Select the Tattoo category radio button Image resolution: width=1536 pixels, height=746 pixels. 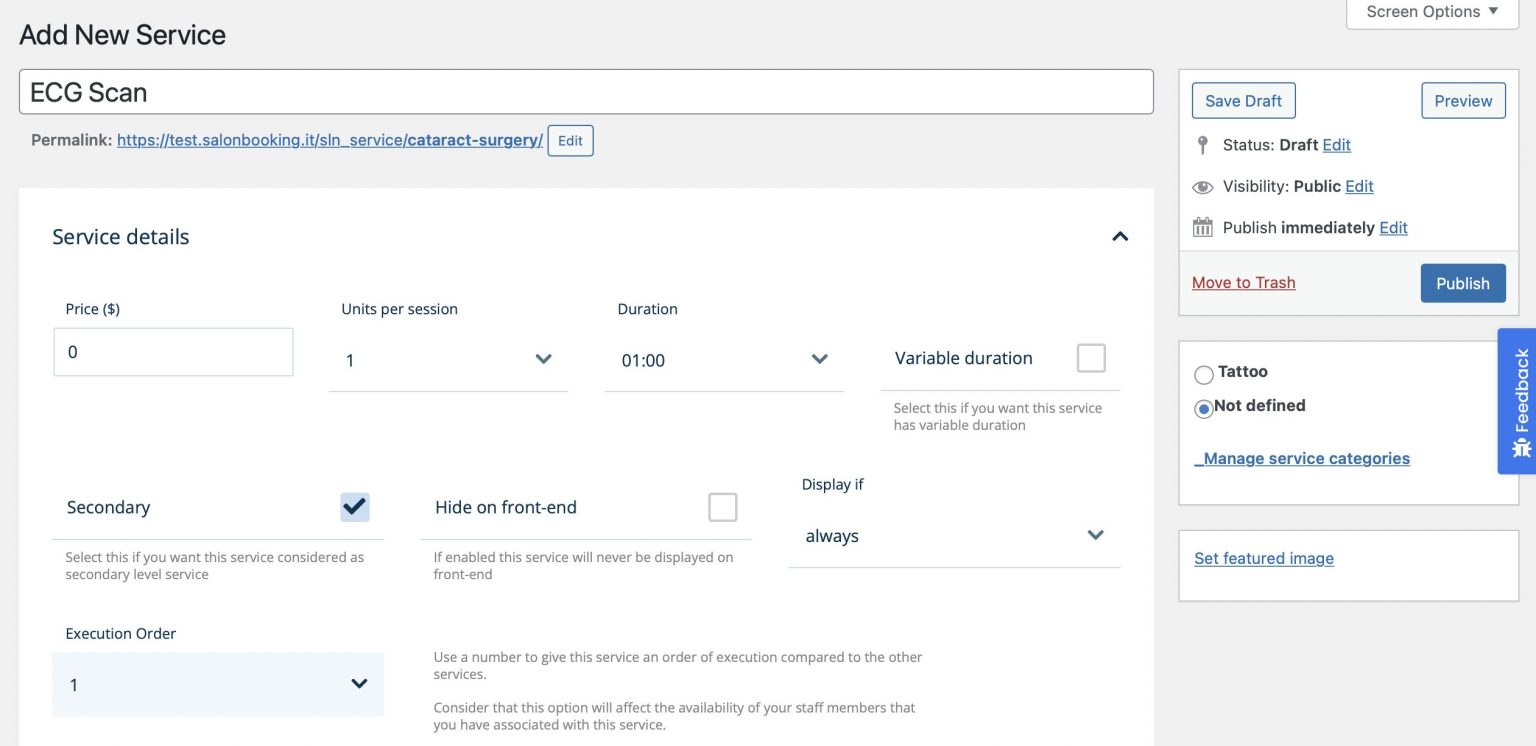[1204, 375]
